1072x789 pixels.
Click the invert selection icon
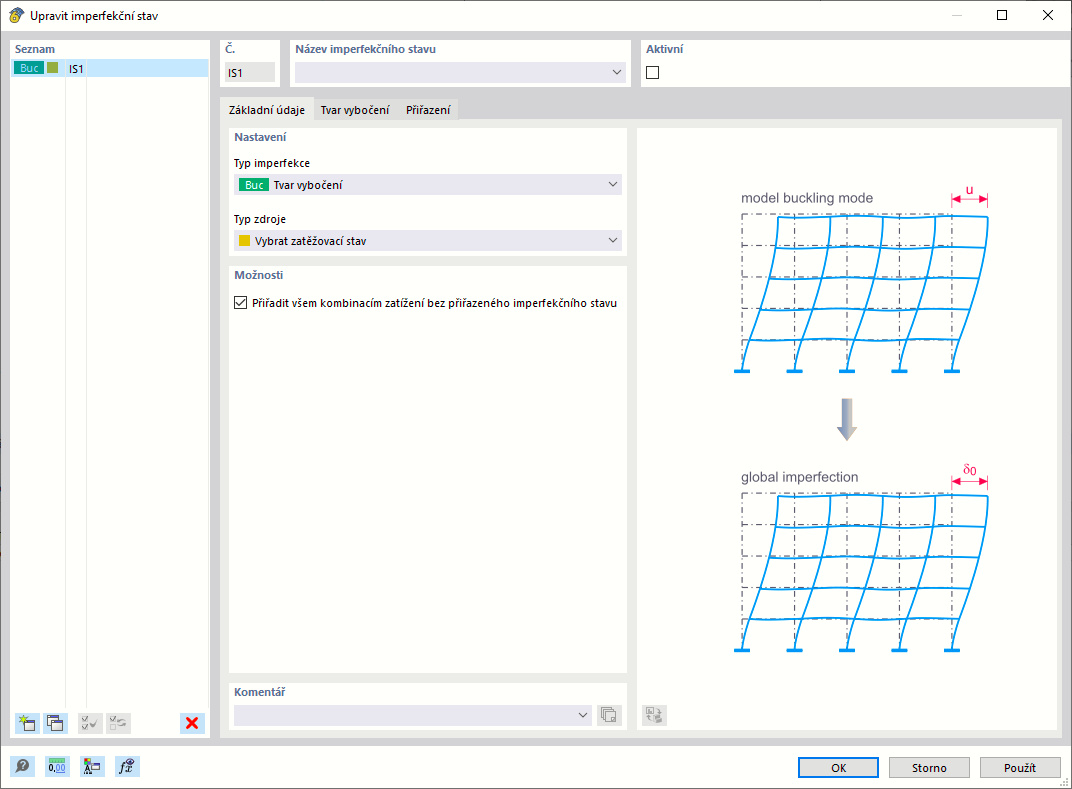click(x=118, y=723)
